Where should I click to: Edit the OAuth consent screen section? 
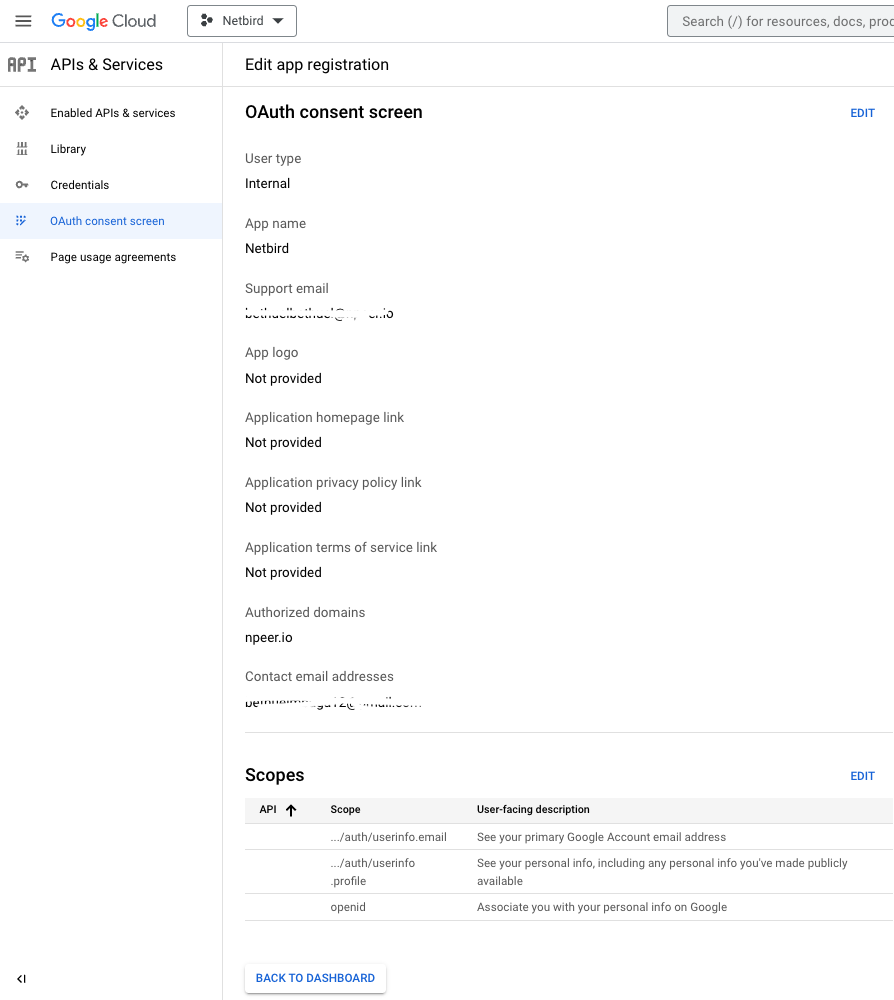point(862,113)
